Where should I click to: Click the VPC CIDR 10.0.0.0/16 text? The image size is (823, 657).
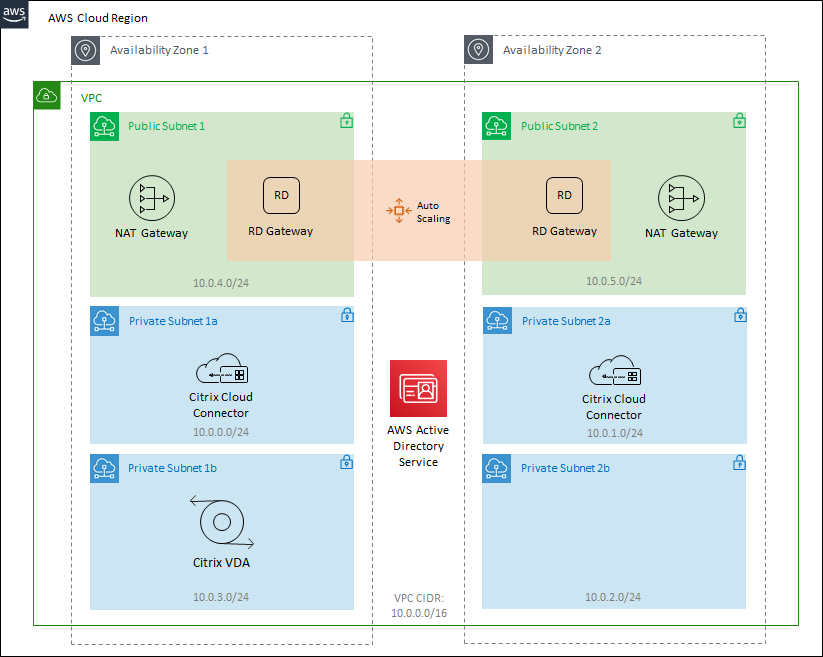[x=418, y=606]
